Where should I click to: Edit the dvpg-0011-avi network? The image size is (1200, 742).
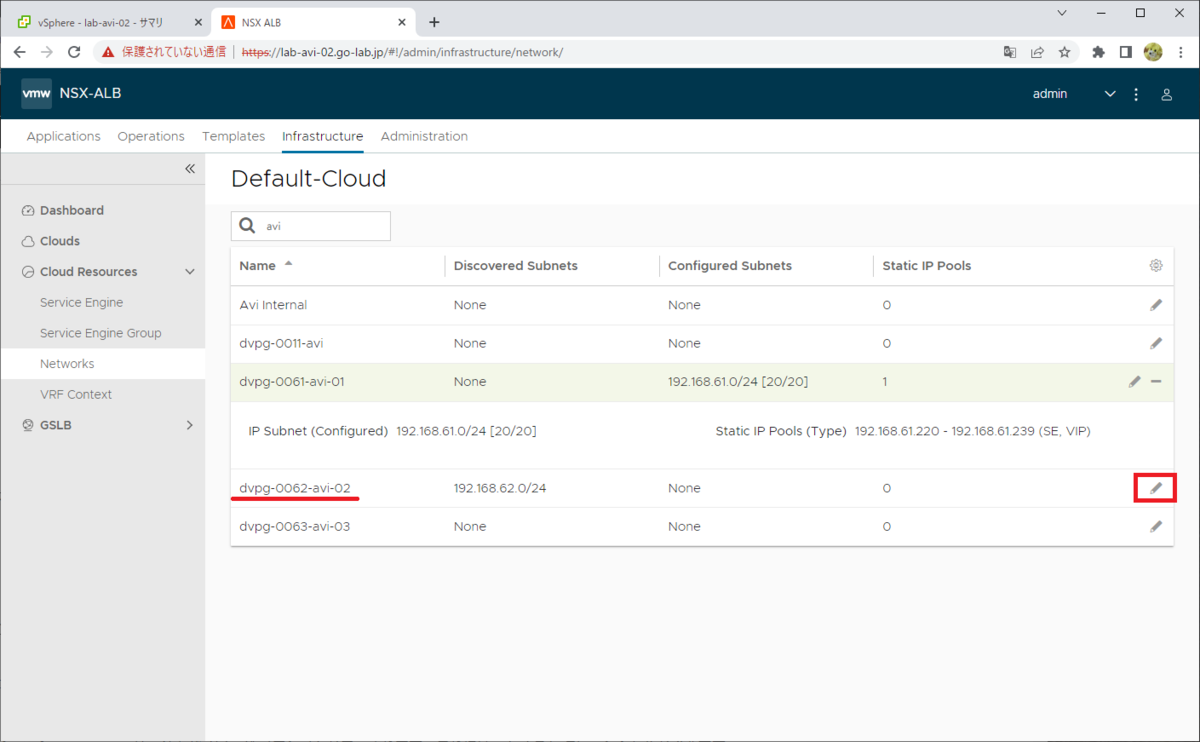[1156, 343]
